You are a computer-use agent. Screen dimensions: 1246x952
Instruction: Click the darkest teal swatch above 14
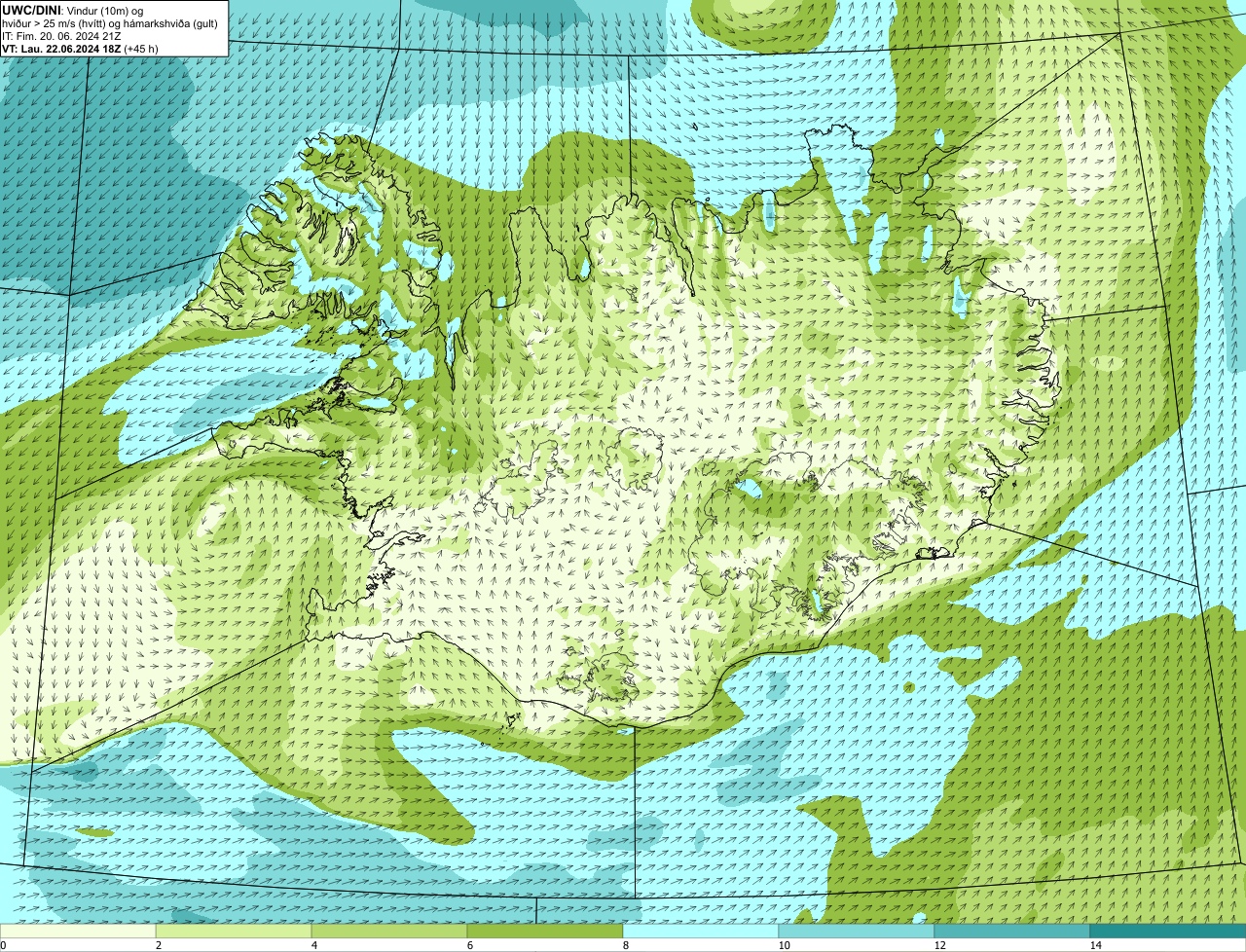1168,931
